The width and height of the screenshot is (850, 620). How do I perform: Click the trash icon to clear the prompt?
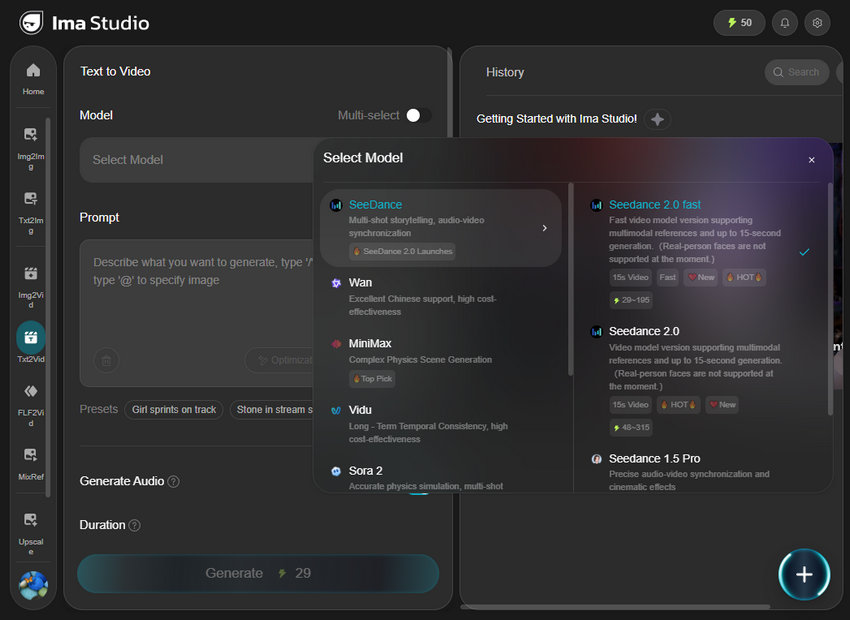(x=106, y=360)
